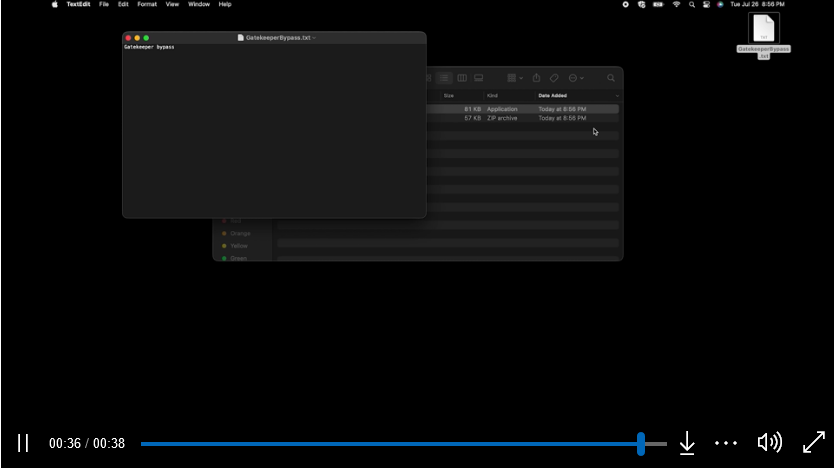Close the TextEdit window with the red button

(x=128, y=38)
